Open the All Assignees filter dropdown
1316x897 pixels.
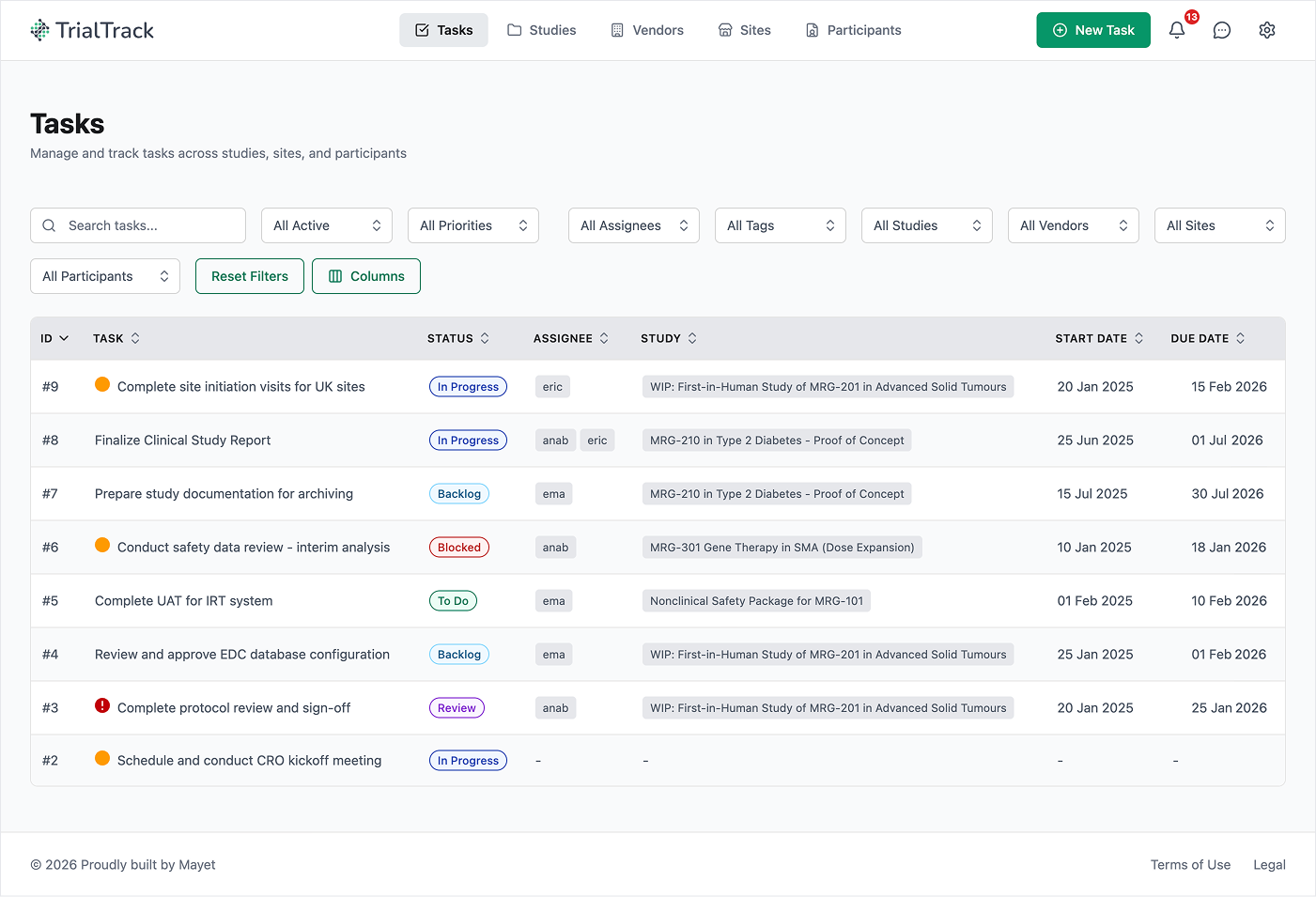pyautogui.click(x=633, y=225)
